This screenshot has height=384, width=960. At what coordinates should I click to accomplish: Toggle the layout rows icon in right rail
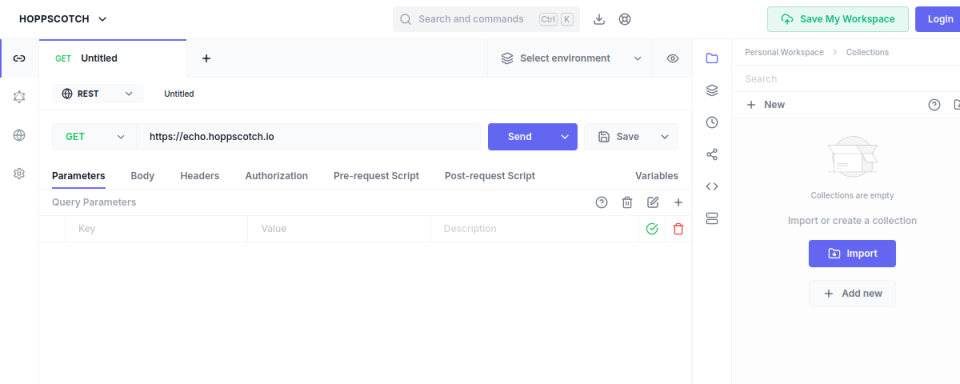tap(711, 219)
